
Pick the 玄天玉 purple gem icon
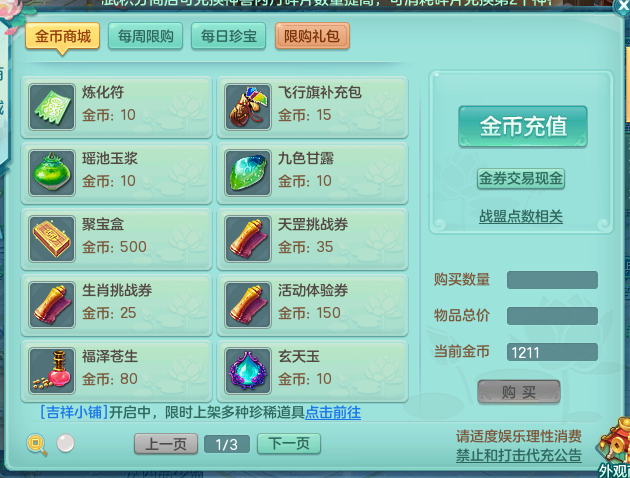click(x=248, y=371)
